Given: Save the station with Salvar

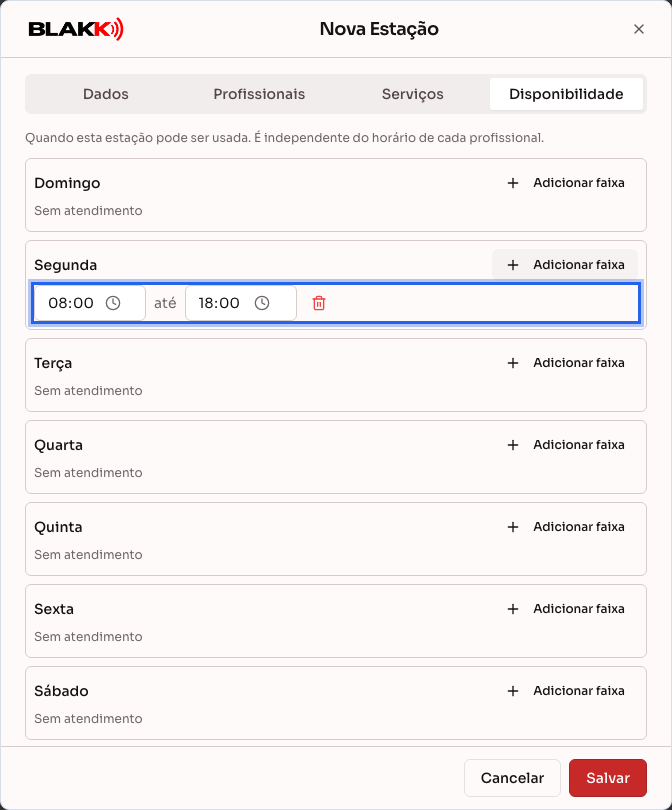Looking at the screenshot, I should click(x=607, y=778).
